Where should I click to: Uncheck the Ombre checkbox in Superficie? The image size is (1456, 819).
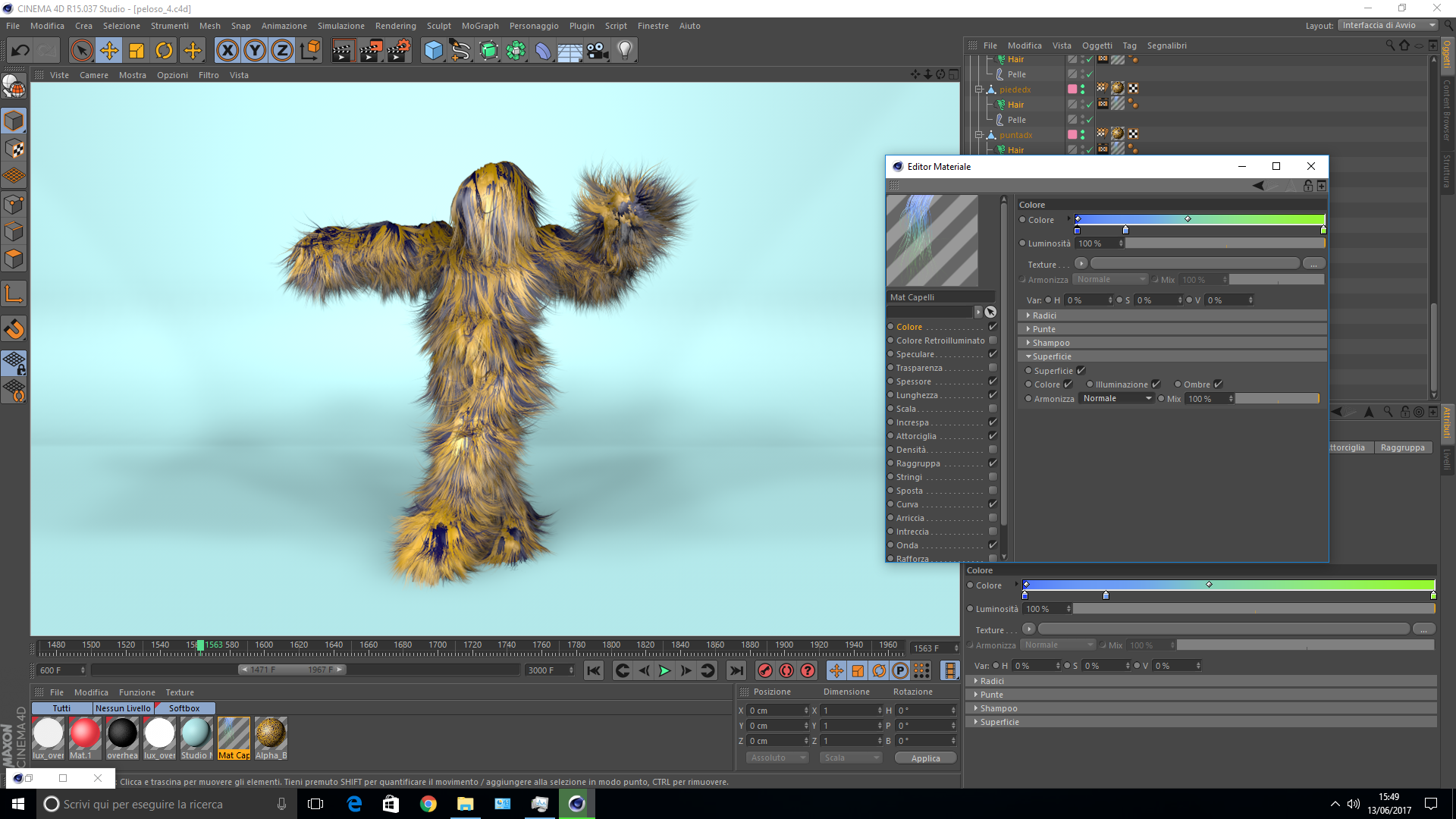(1218, 384)
